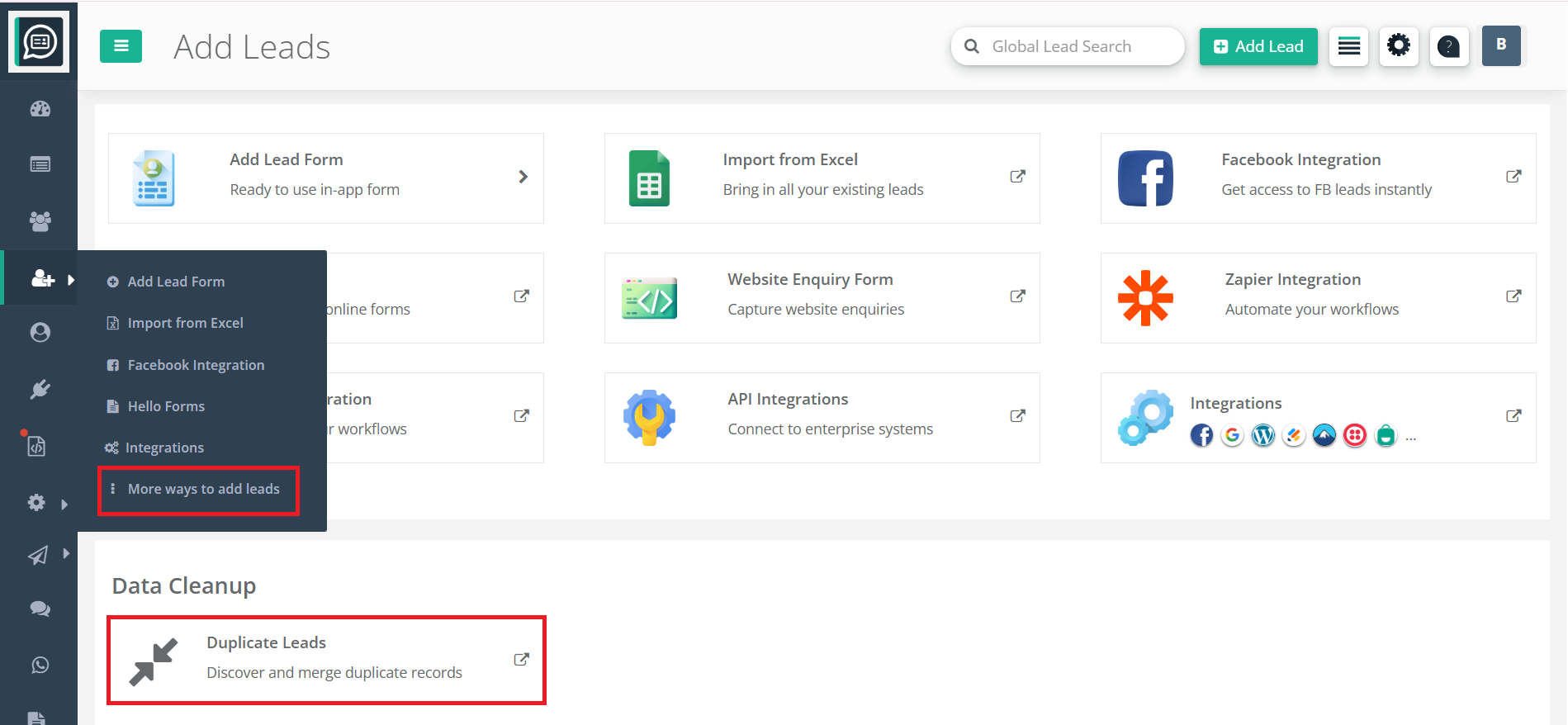Click external link icon on Zapier Integration

[x=1514, y=296]
